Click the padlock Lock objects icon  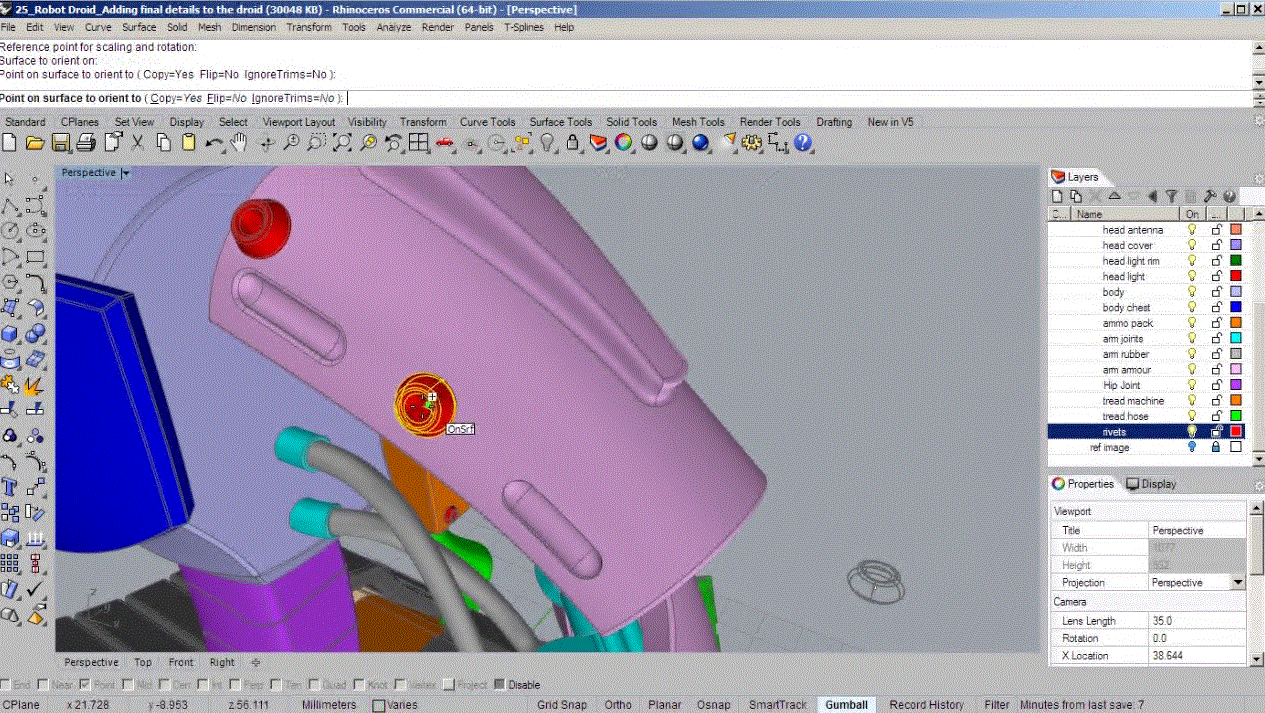coord(573,143)
